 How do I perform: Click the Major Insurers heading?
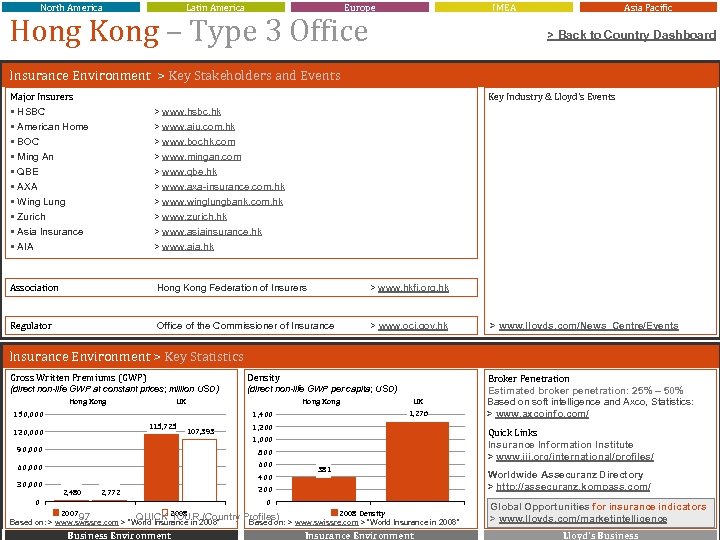[x=42, y=97]
